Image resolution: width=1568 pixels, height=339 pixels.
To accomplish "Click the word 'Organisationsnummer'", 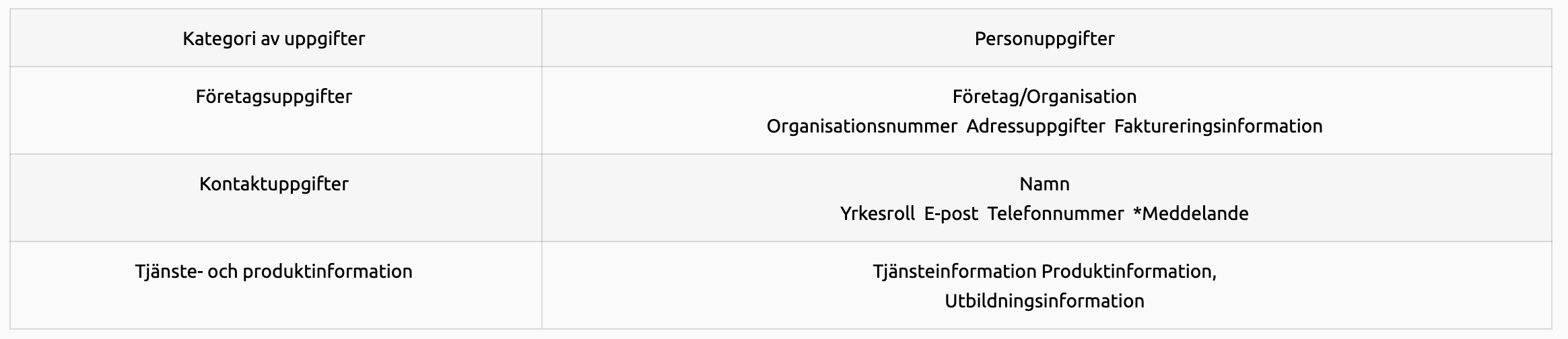I will click(862, 126).
